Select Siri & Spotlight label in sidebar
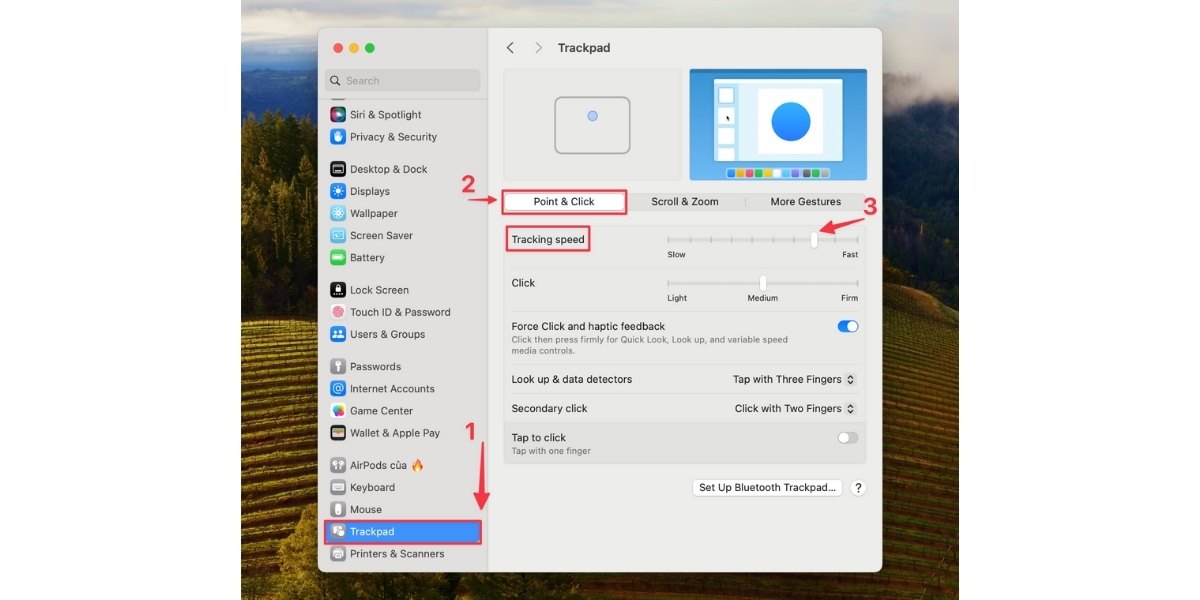The height and width of the screenshot is (600, 1200). (x=386, y=115)
